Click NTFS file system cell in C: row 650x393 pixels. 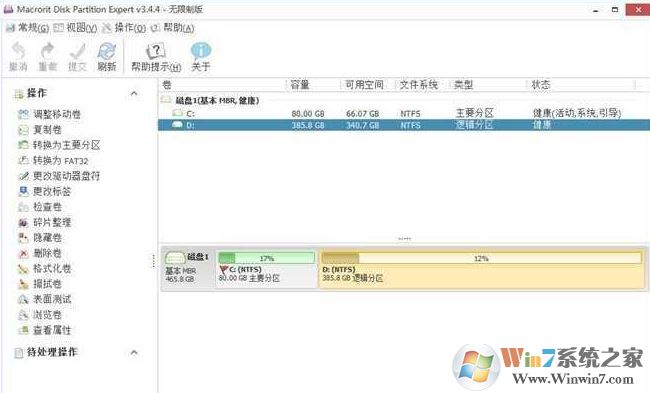(410, 114)
